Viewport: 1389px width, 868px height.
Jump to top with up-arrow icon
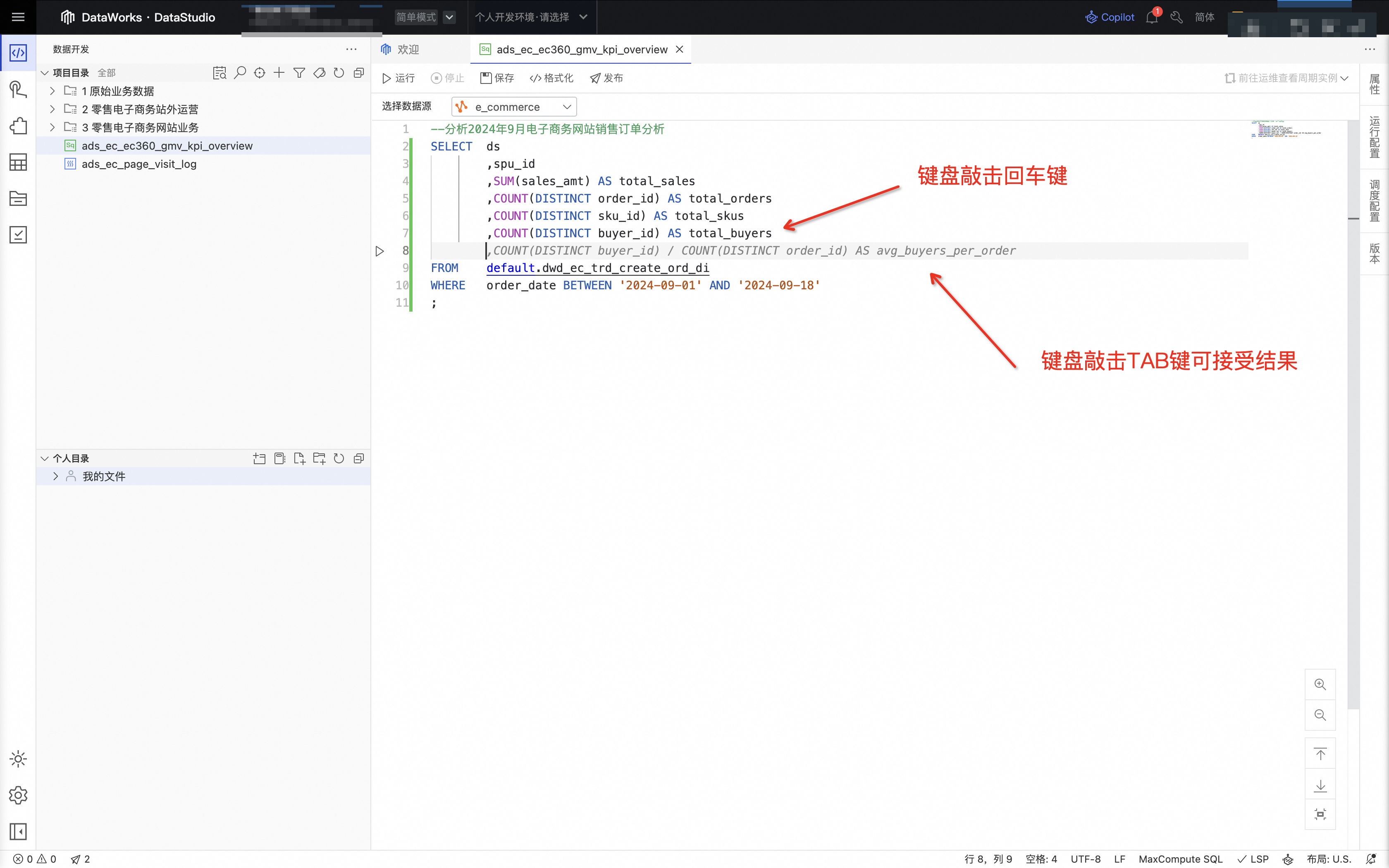[1320, 754]
